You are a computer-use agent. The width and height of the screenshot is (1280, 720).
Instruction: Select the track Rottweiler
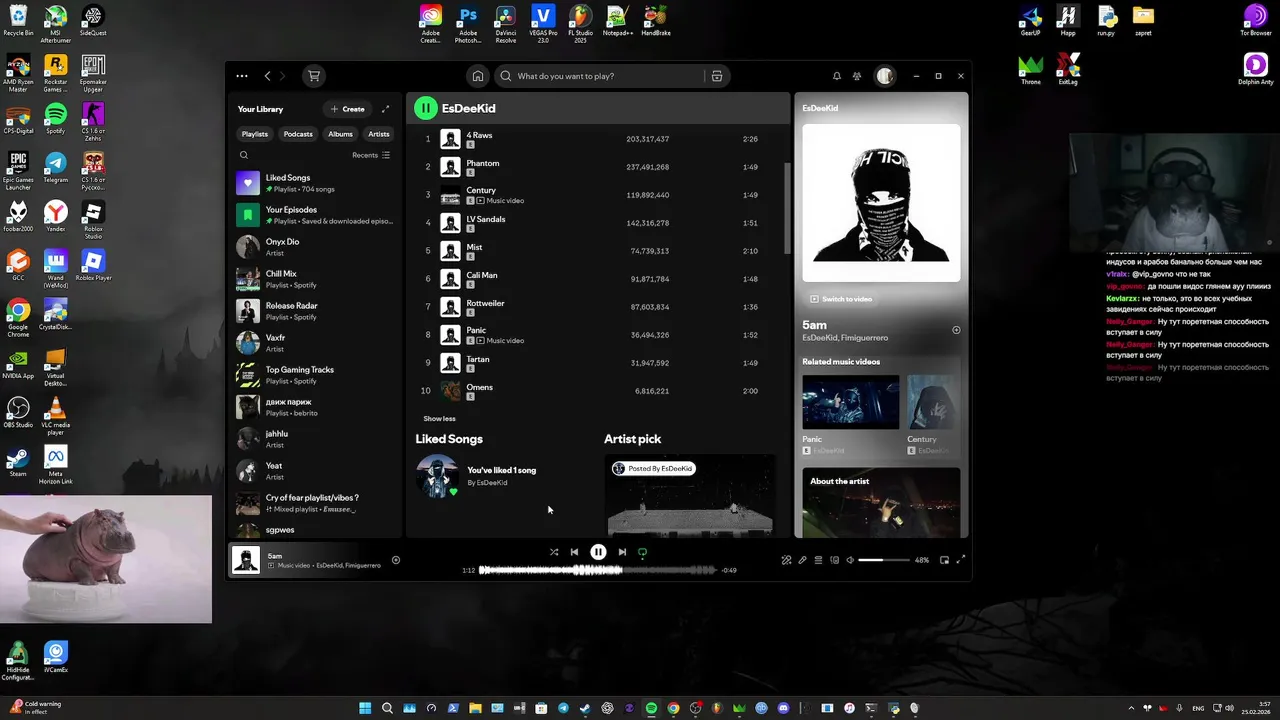coord(598,307)
